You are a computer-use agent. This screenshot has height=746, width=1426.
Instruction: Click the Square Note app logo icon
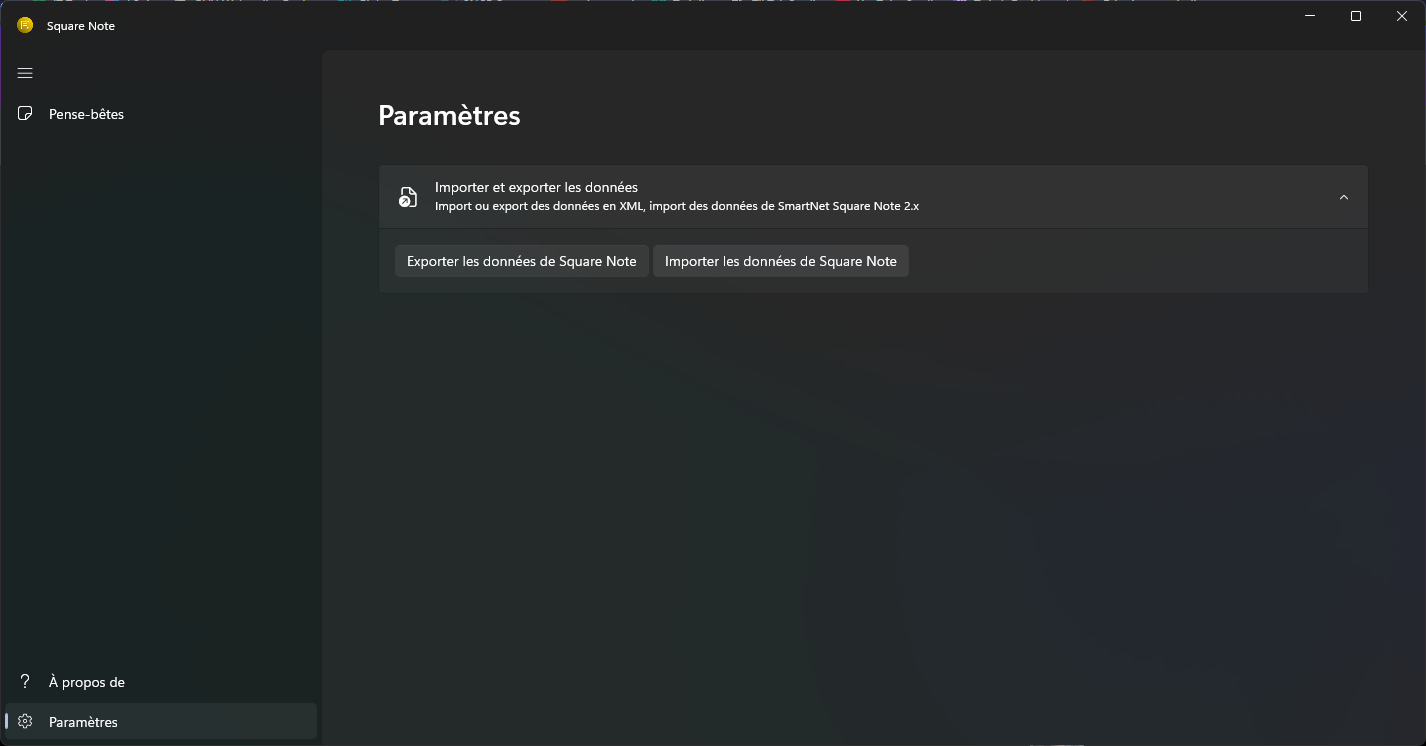coord(25,26)
